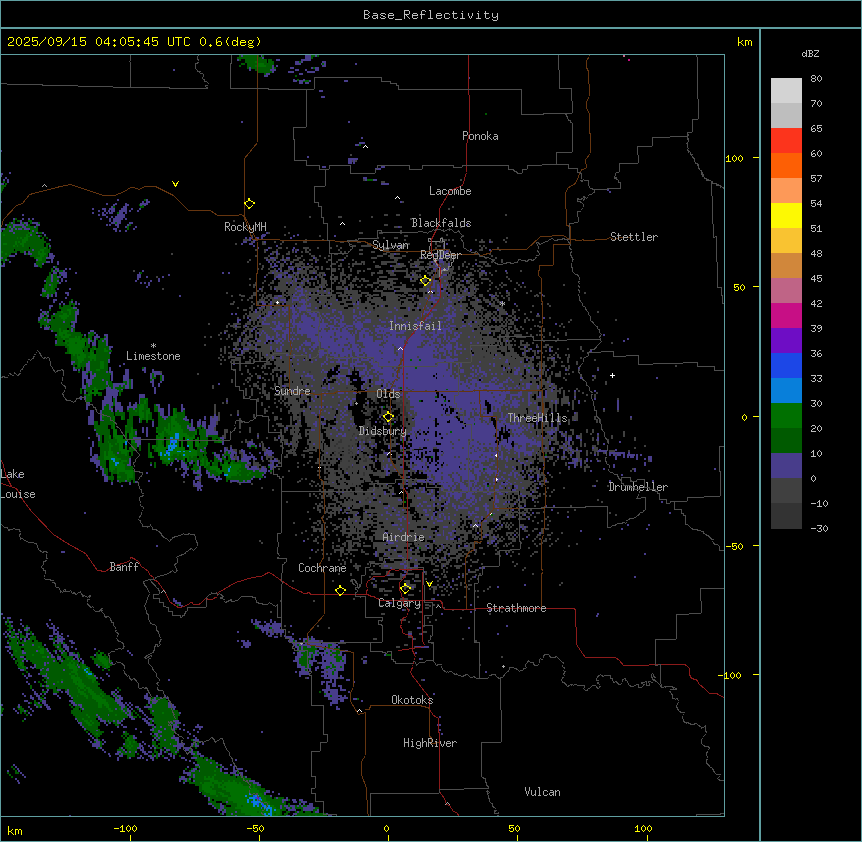Image resolution: width=862 pixels, height=842 pixels.
Task: Click the yellow v marker northeast of Calgary
Action: pyautogui.click(x=429, y=584)
